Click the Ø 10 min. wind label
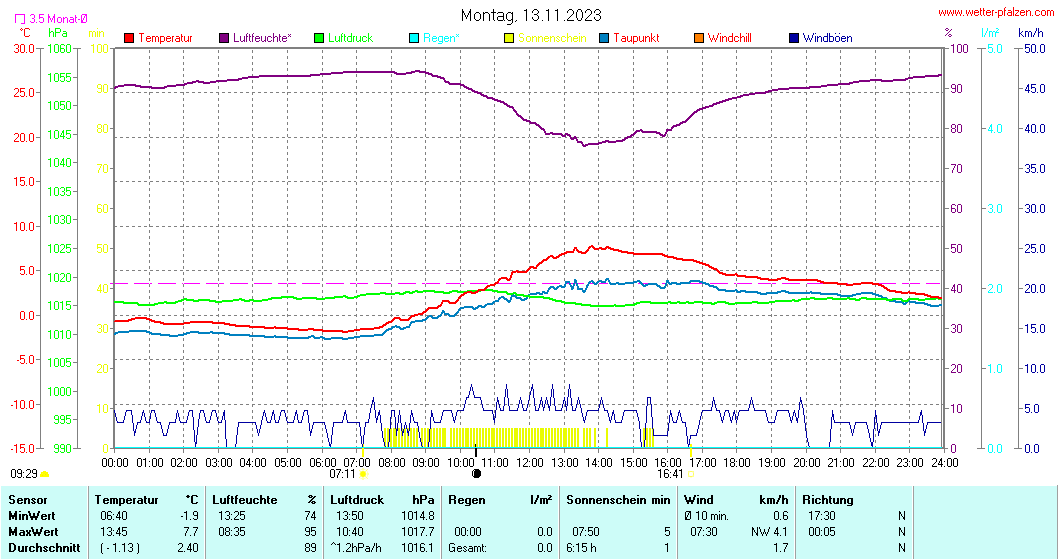This screenshot has width=1058, height=559. click(706, 516)
